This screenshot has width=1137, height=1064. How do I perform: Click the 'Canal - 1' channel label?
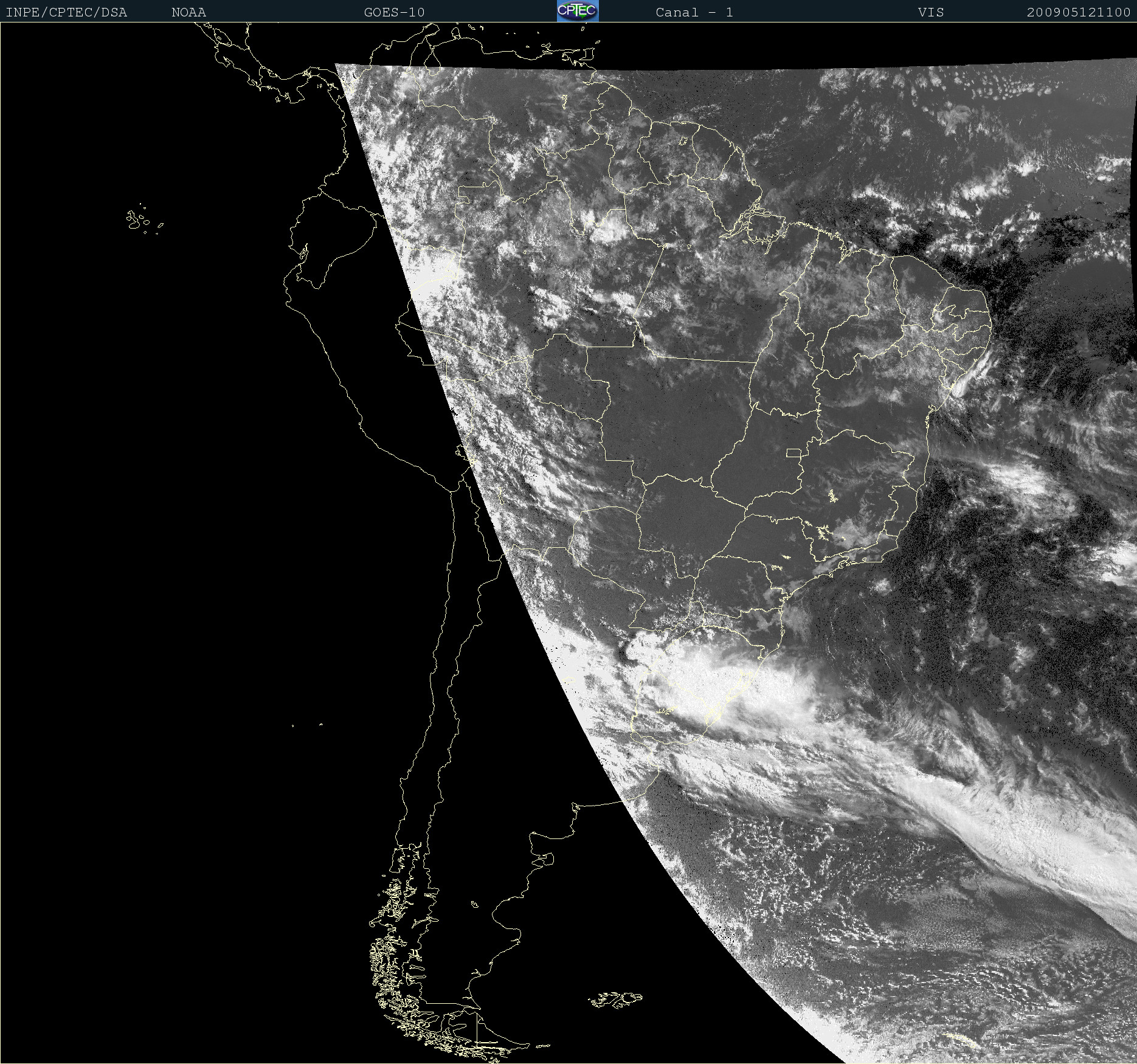click(x=694, y=12)
